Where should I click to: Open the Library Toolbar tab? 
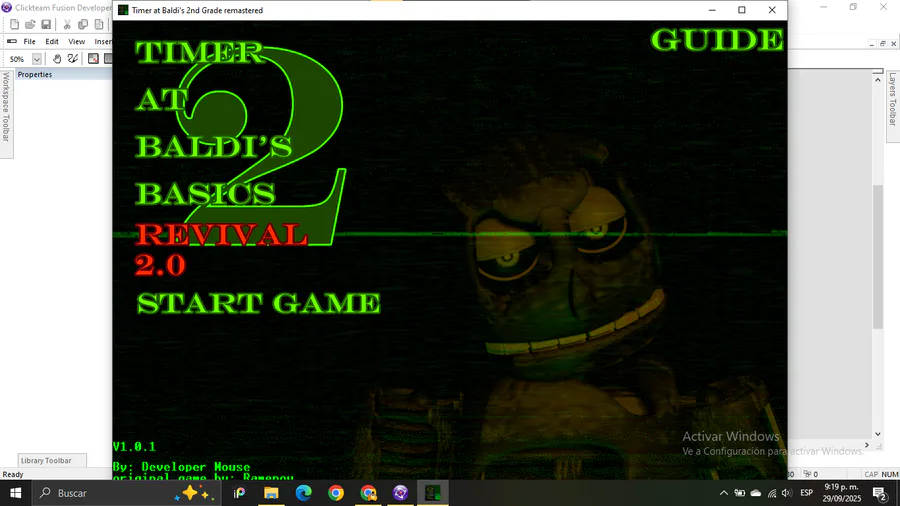[x=52, y=460]
